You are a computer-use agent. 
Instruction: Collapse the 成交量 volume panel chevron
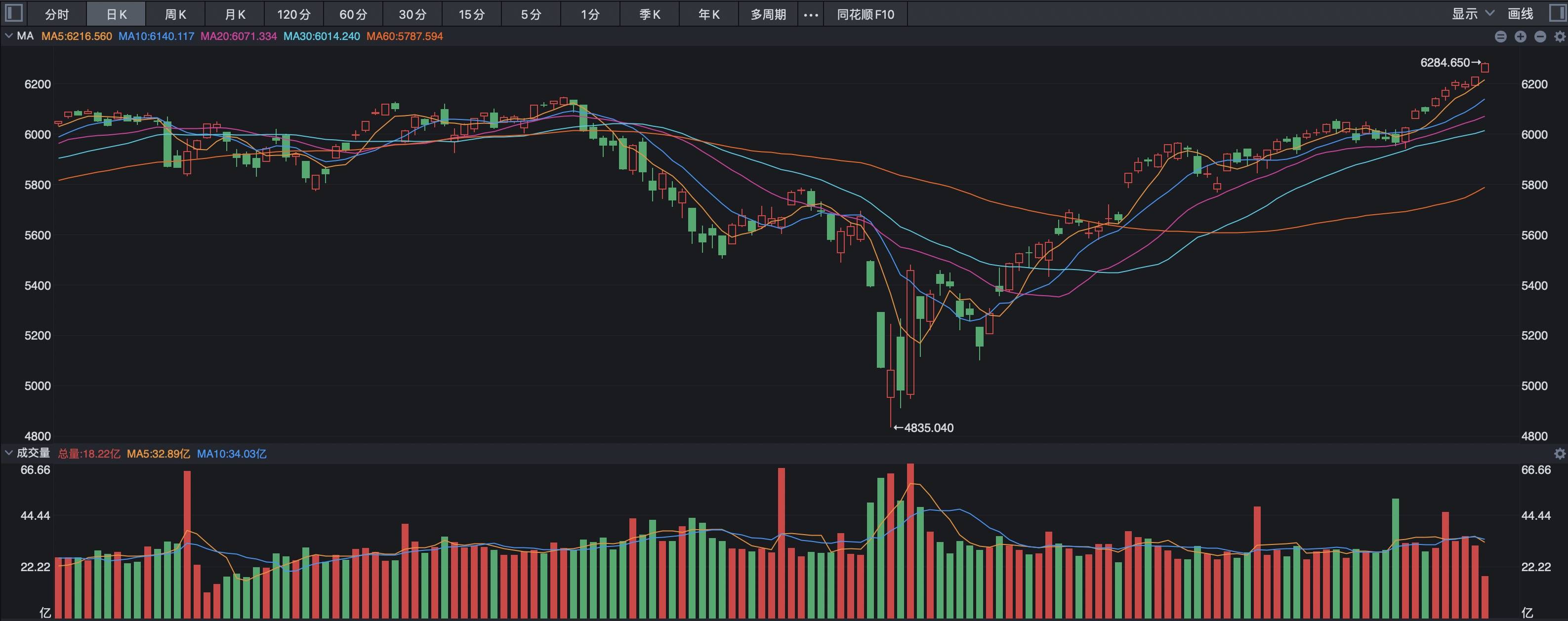pos(8,453)
